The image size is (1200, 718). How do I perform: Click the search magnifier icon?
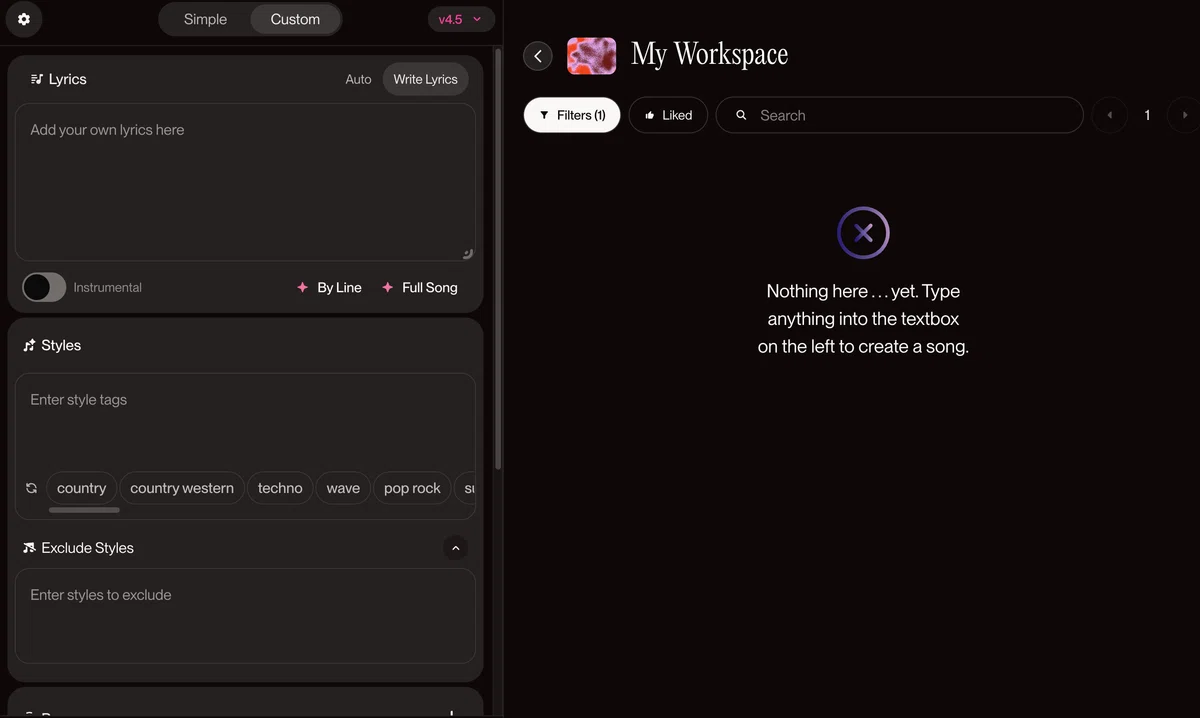pyautogui.click(x=741, y=115)
